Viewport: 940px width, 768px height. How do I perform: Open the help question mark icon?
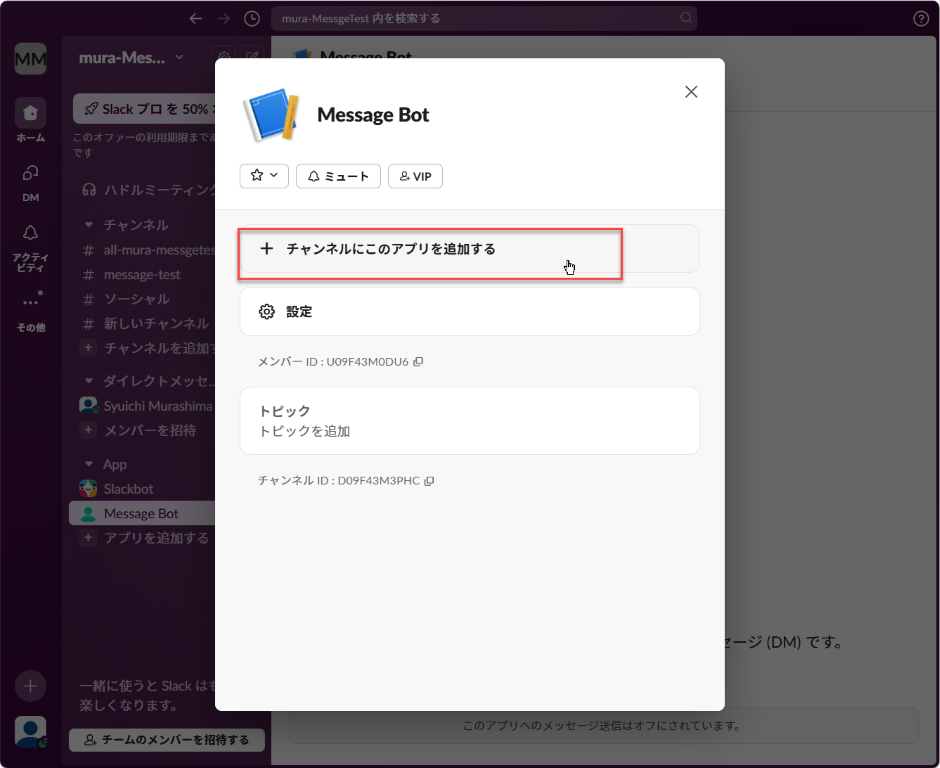point(921,19)
